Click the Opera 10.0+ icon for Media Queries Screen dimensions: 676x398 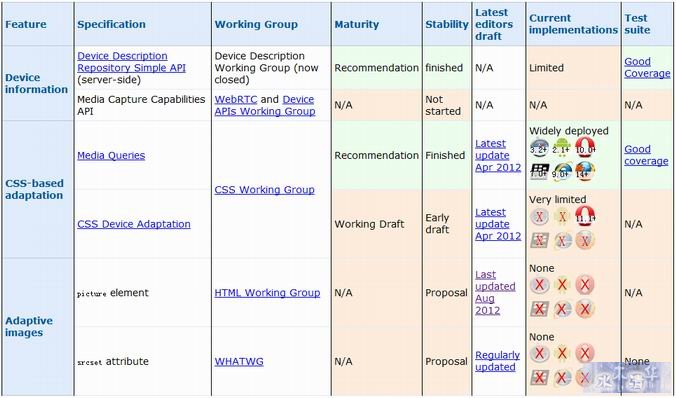(x=585, y=147)
